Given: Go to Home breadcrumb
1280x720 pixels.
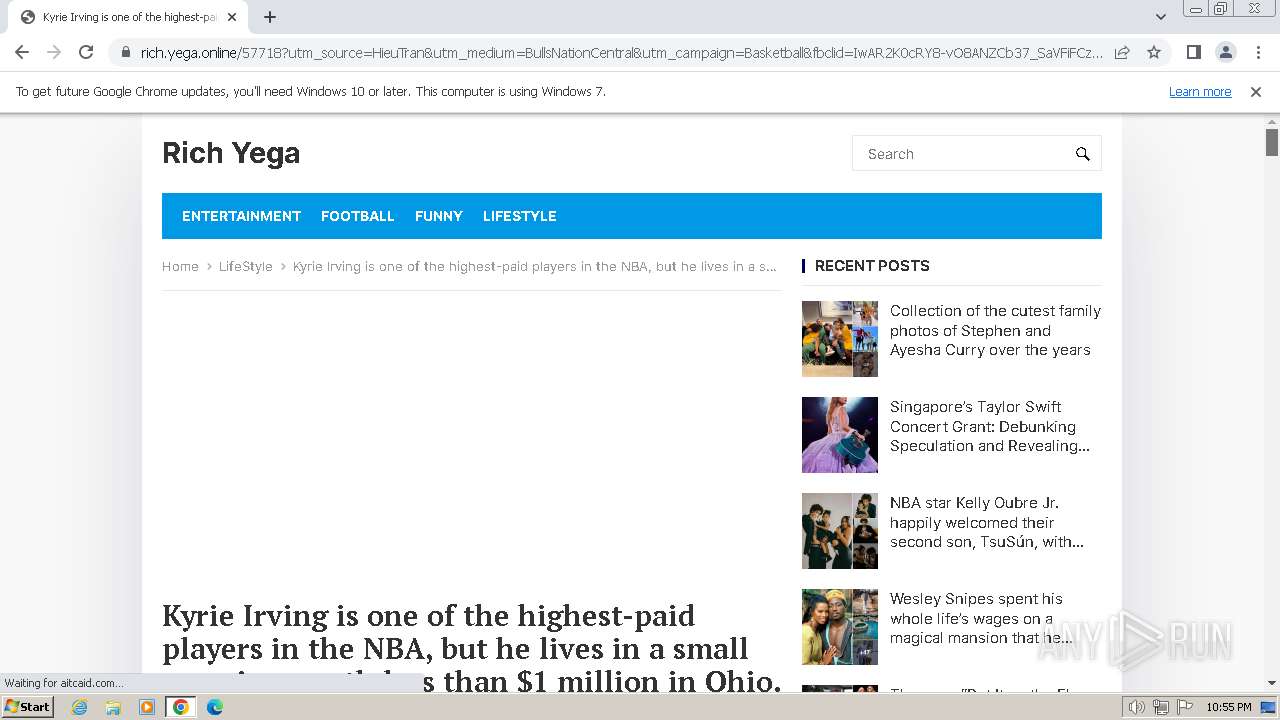Looking at the screenshot, I should point(180,266).
